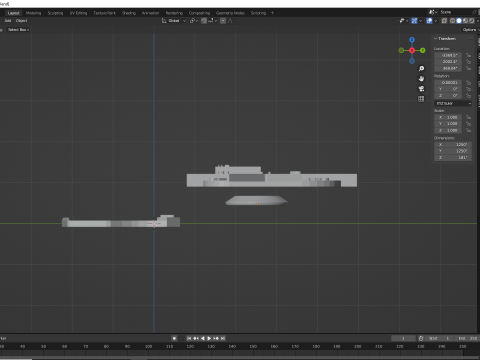Viewport: 480px width, 360px height.
Task: Click the dim negative Y gizmo ball
Action: tap(401, 50)
